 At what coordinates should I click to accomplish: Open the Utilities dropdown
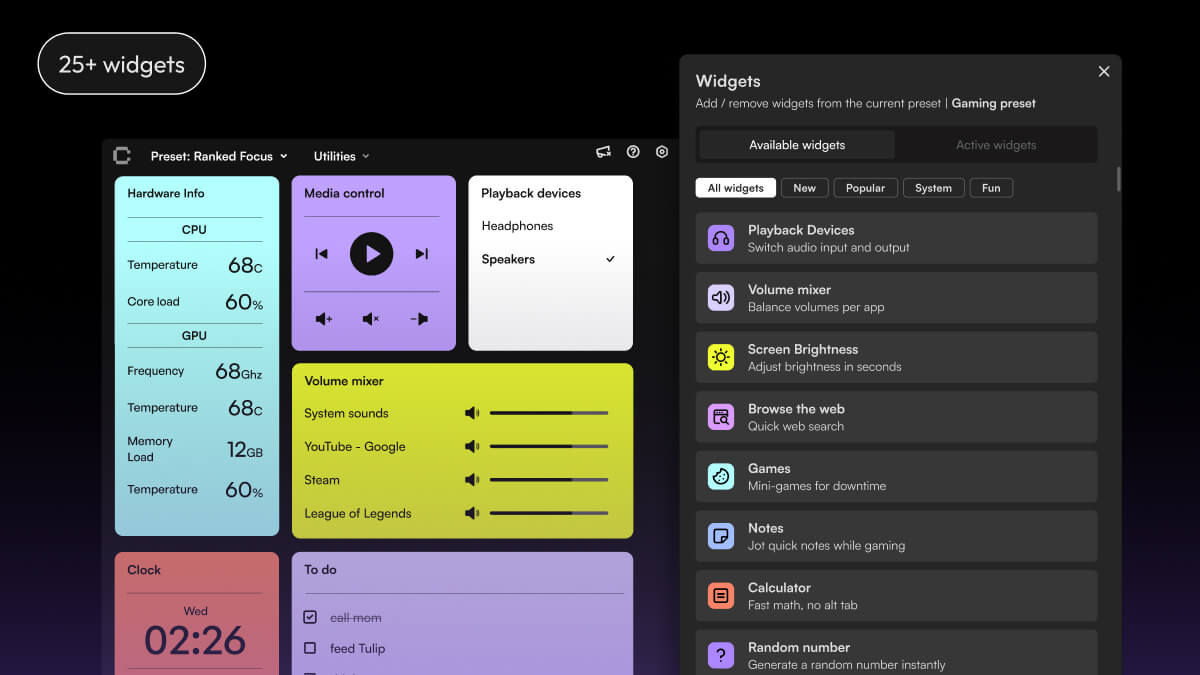342,156
